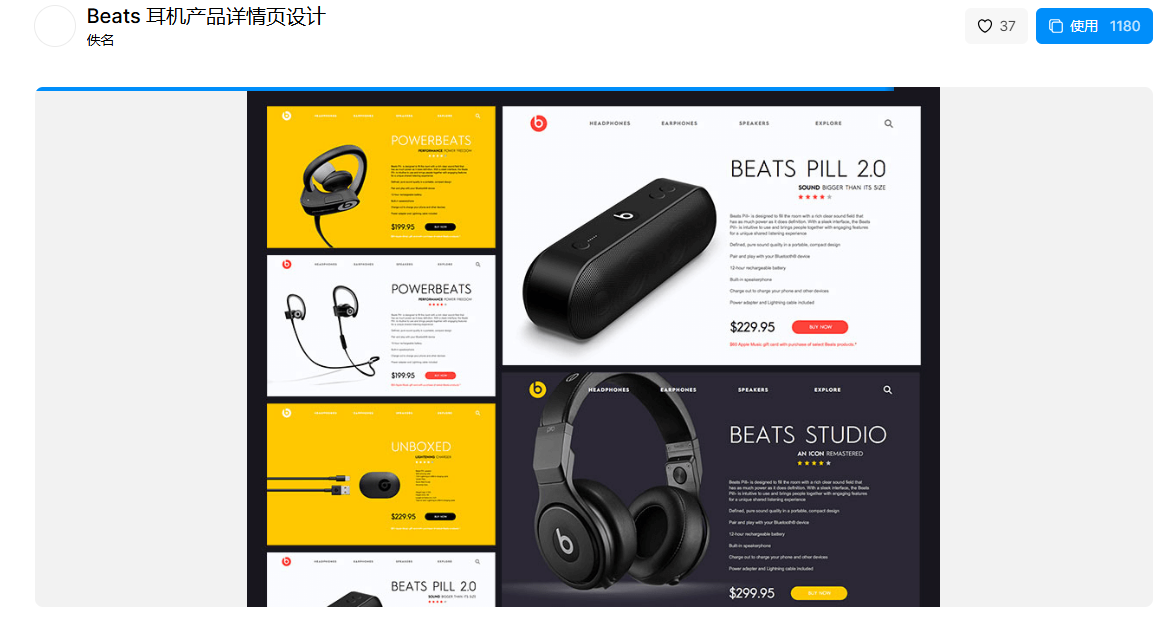Screen dimensions: 1169x618
Task: Click the copy icon beside 使用
Action: (x=1056, y=26)
